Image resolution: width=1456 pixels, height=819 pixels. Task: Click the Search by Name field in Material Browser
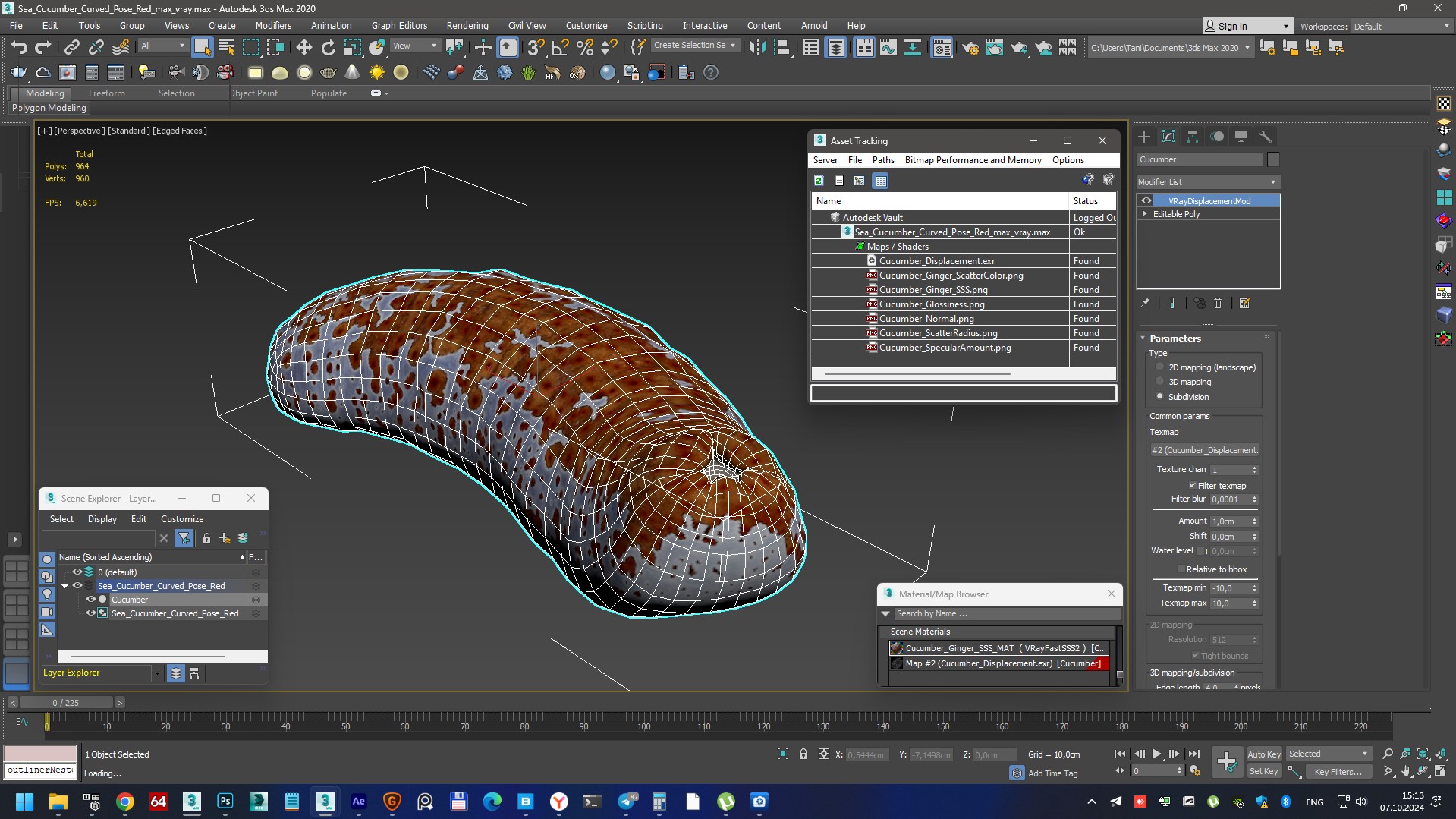pos(1006,613)
